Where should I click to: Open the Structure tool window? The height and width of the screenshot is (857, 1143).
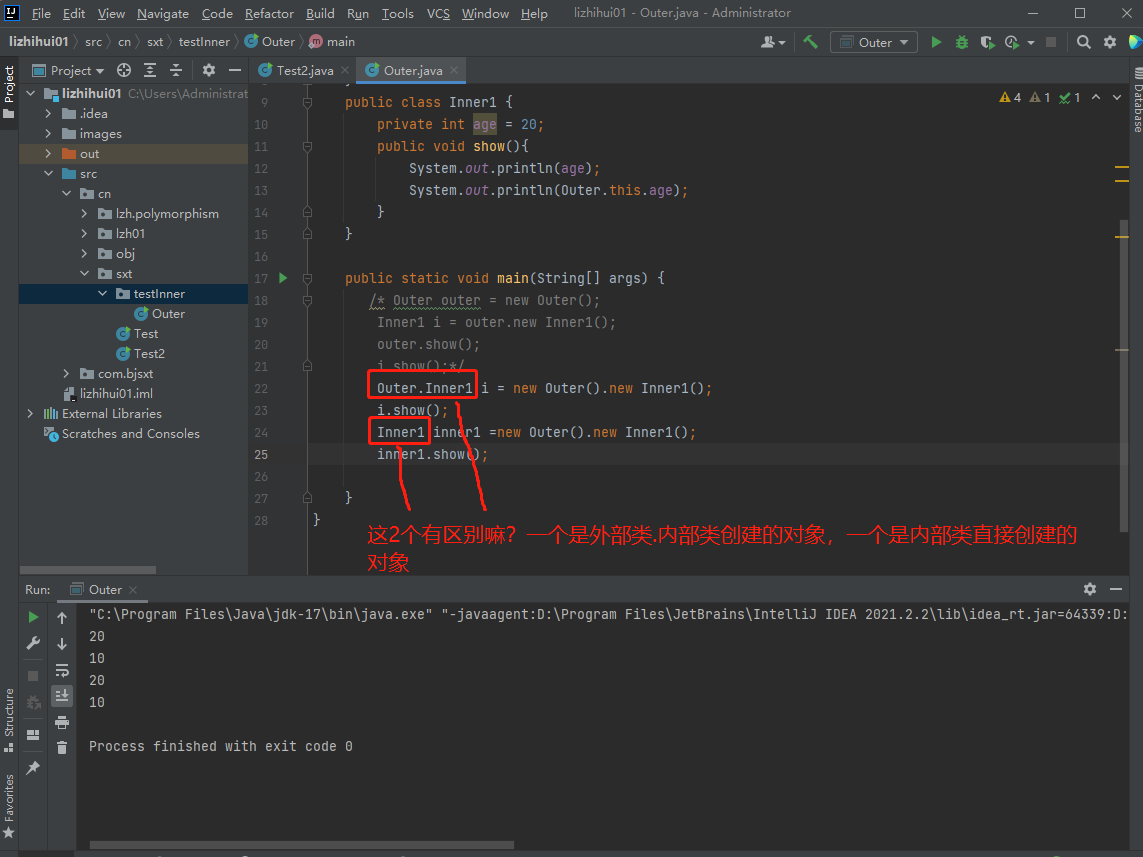click(x=9, y=719)
